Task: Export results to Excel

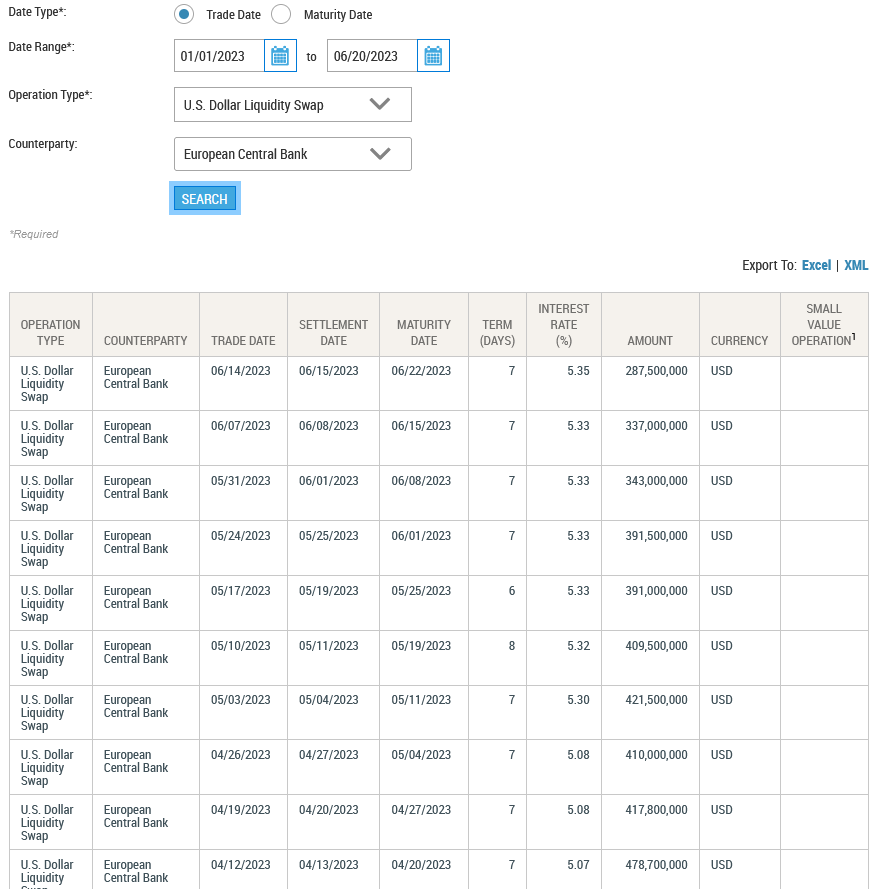Action: point(816,265)
